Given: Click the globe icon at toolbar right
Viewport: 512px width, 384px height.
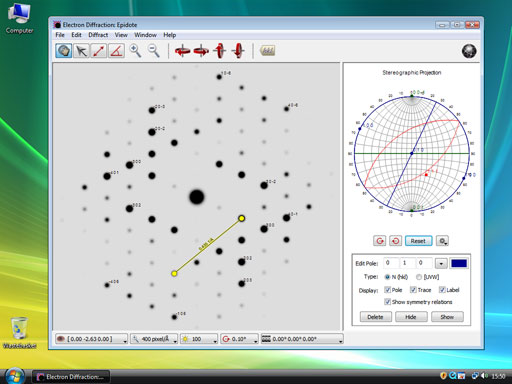Looking at the screenshot, I should click(x=469, y=51).
